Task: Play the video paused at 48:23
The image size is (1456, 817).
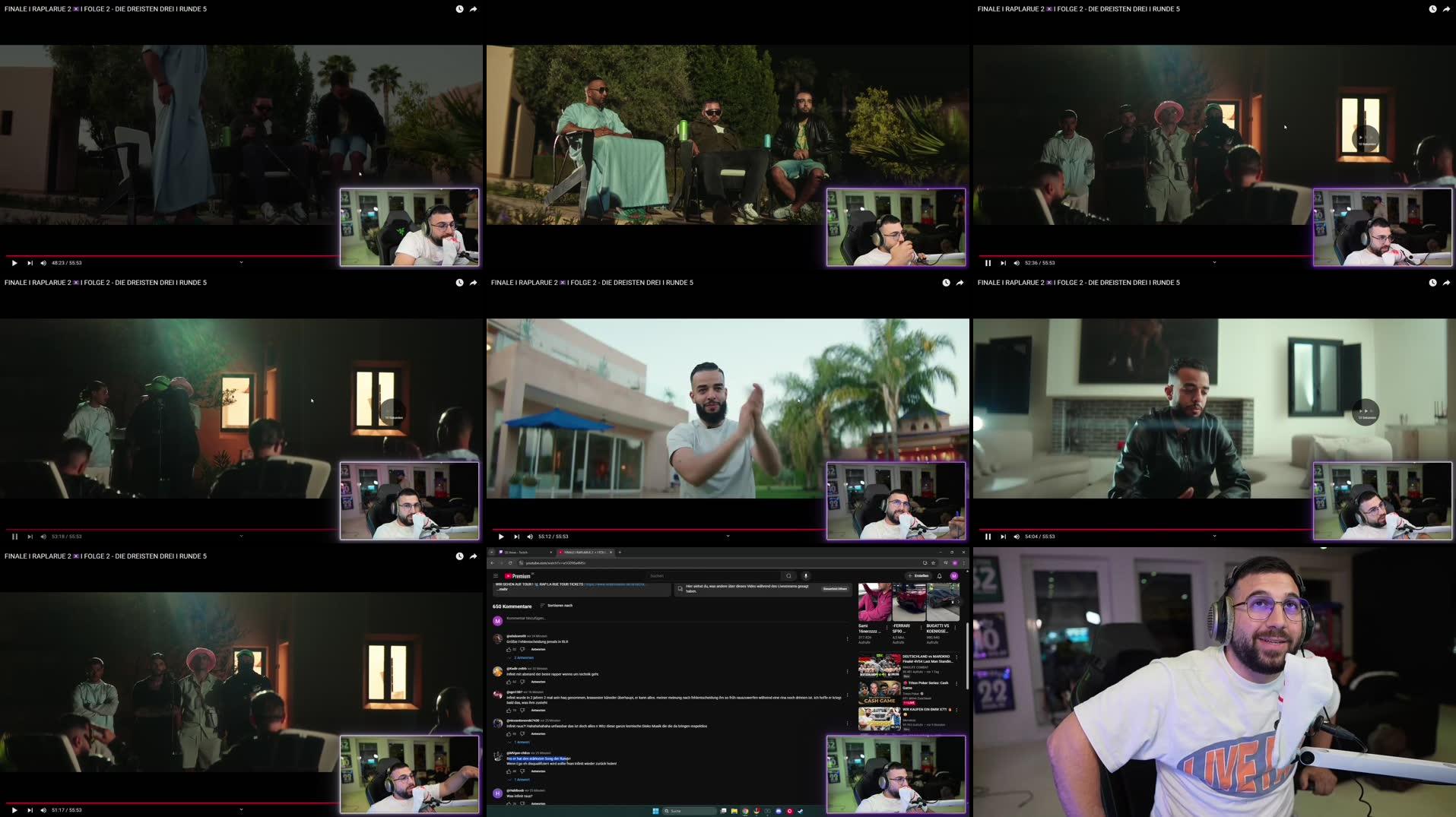Action: point(14,263)
